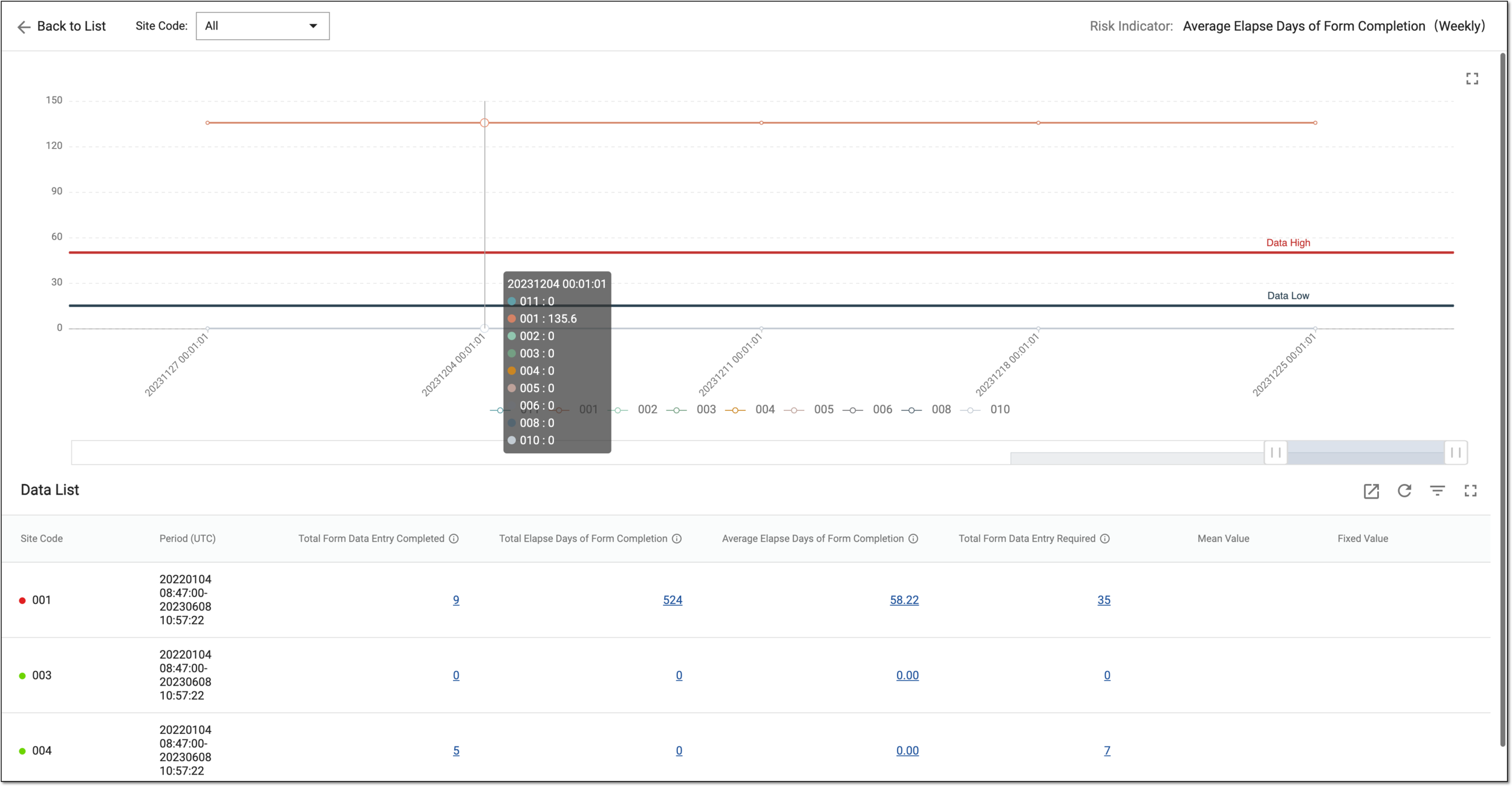Screen dimensions: 1512x786
Task: Toggle series 006 in chart legend
Action: click(867, 410)
